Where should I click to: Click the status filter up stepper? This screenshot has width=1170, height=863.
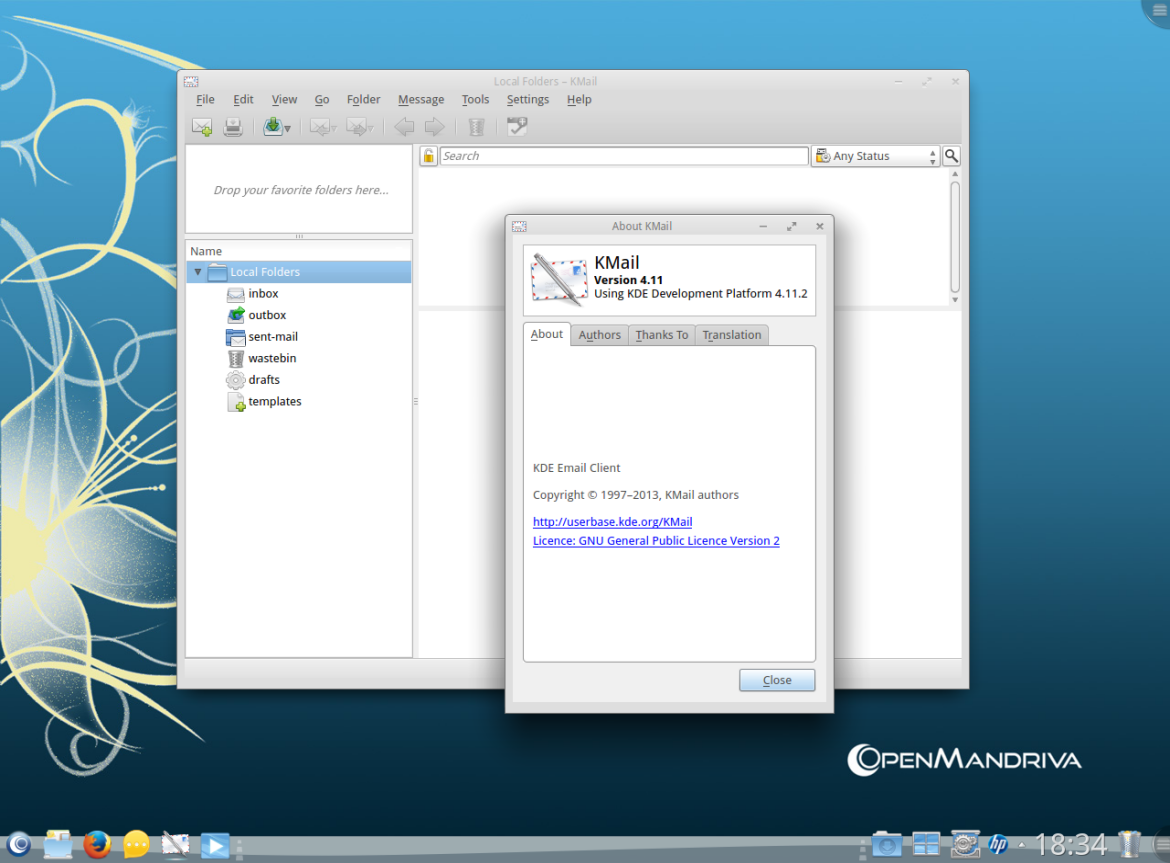tap(932, 151)
